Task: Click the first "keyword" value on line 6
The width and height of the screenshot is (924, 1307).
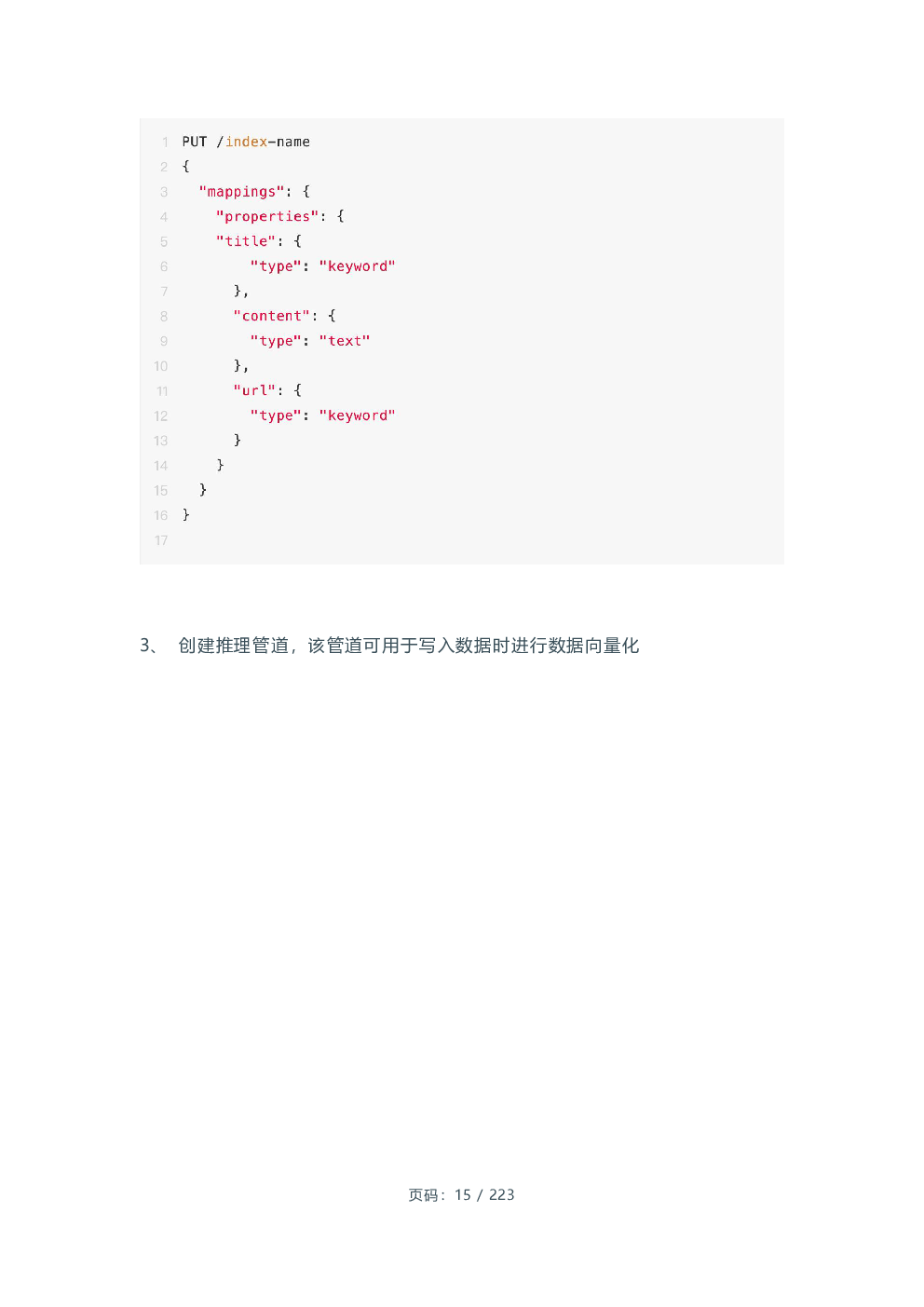Action: 358,266
